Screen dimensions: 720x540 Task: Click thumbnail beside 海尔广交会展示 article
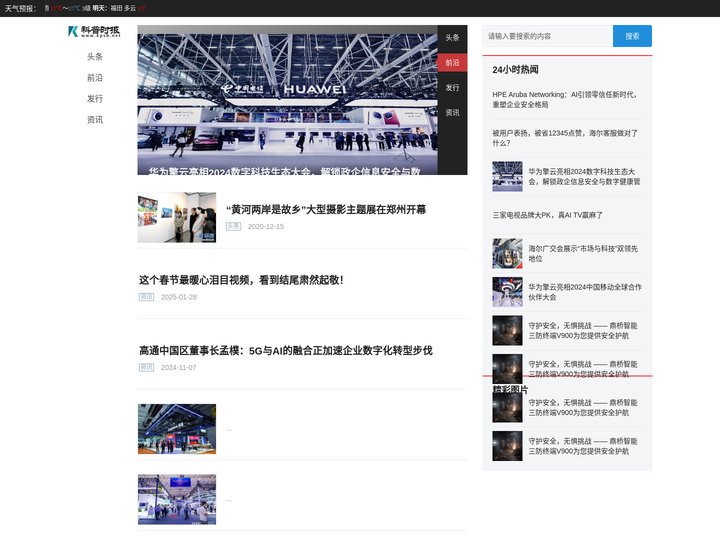pyautogui.click(x=507, y=253)
